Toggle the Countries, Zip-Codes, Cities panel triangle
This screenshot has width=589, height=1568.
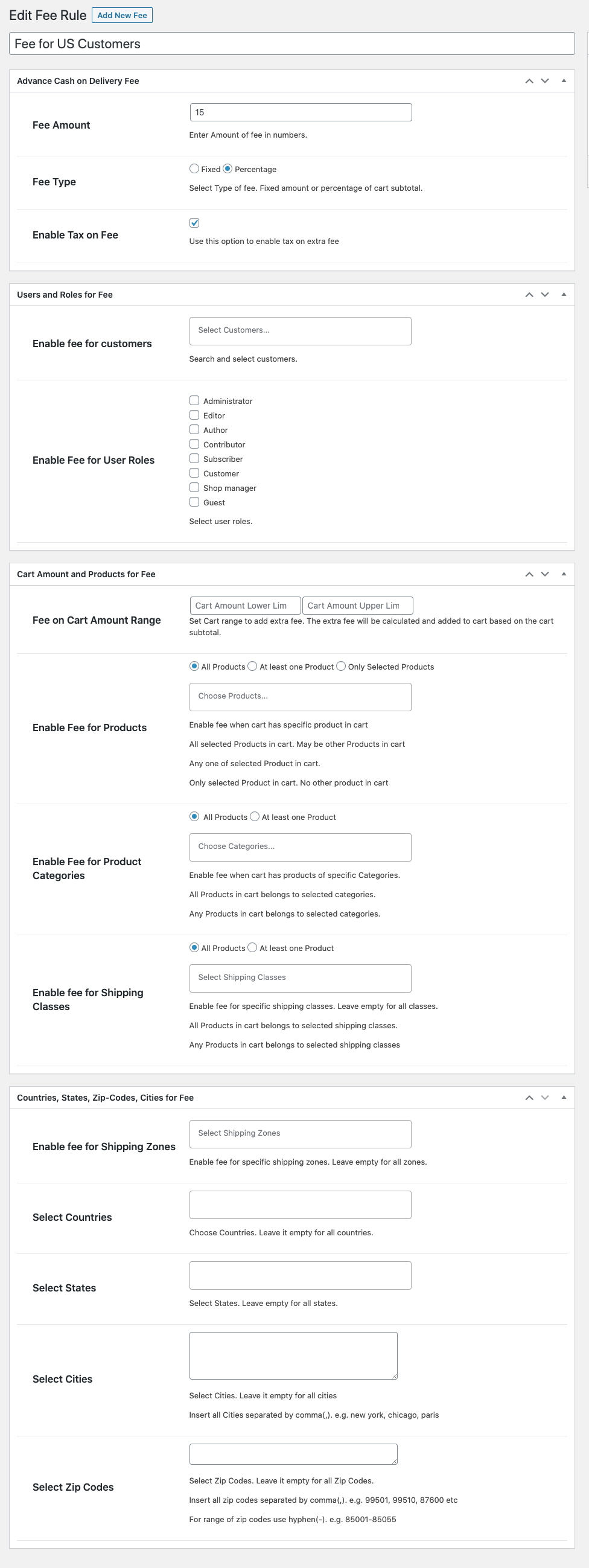[x=564, y=1098]
